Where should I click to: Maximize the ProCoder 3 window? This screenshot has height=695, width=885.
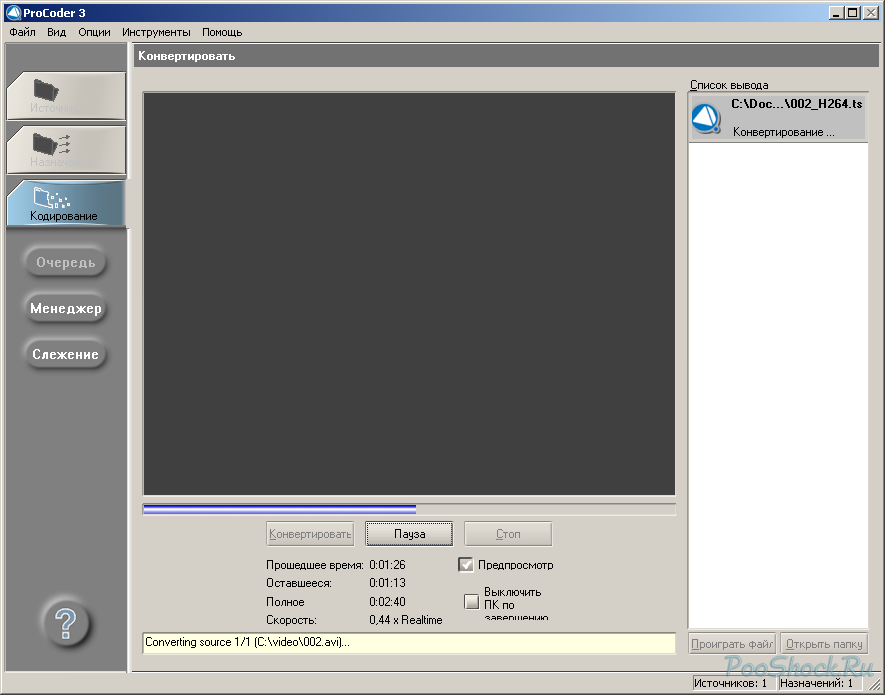pos(853,12)
